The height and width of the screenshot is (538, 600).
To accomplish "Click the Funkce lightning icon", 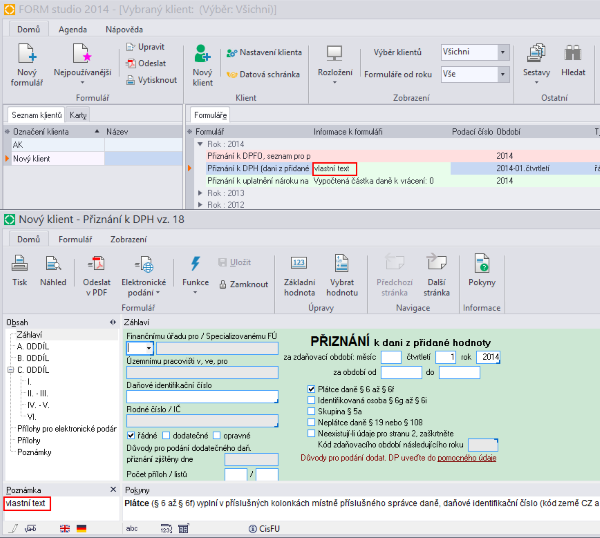I will (195, 263).
